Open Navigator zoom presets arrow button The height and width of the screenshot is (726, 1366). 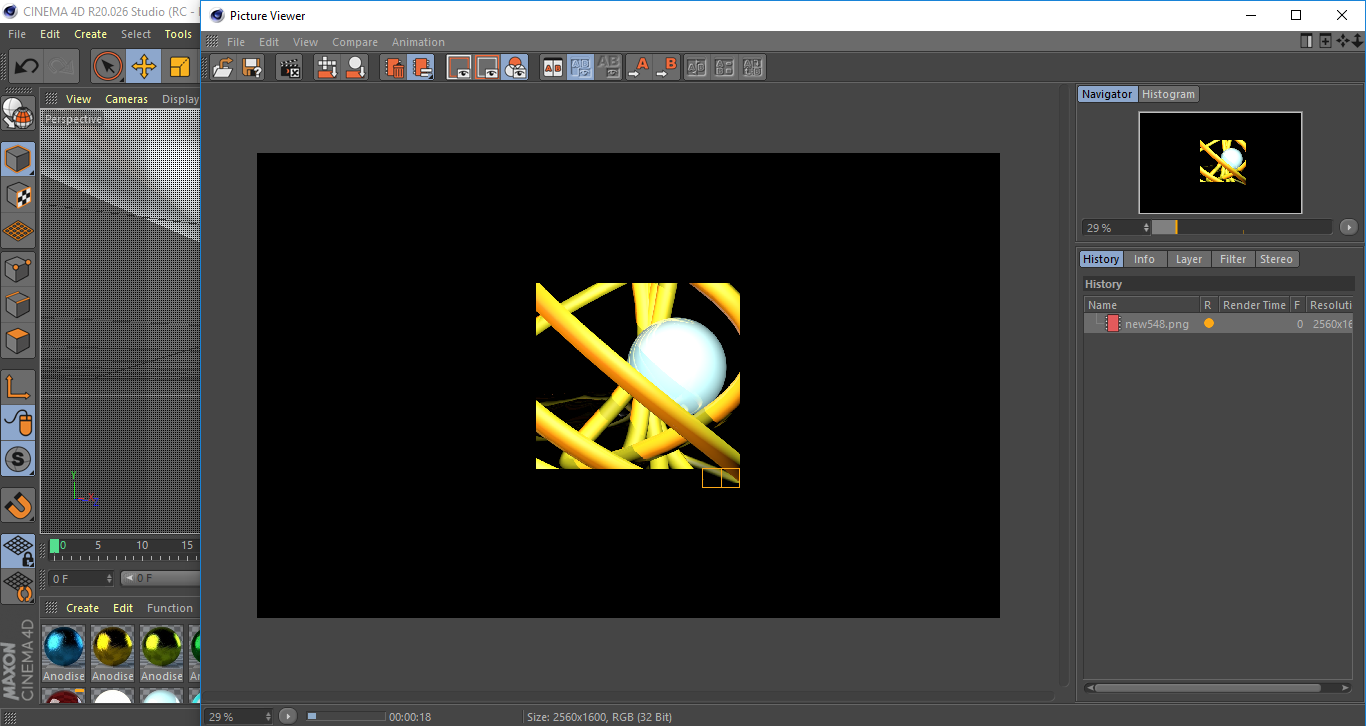[1349, 227]
